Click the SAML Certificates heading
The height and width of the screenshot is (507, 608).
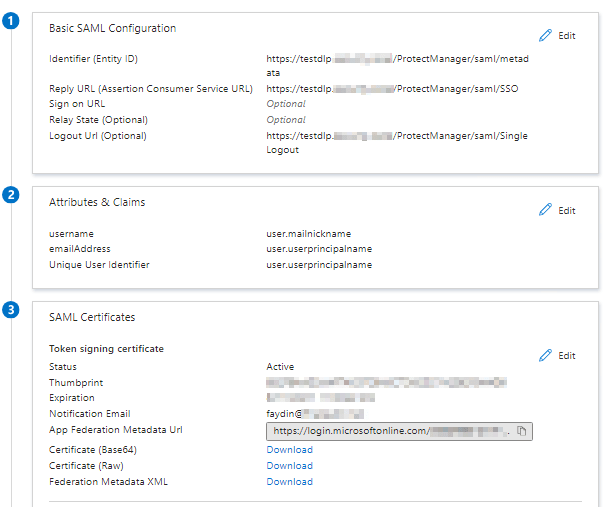(x=92, y=317)
